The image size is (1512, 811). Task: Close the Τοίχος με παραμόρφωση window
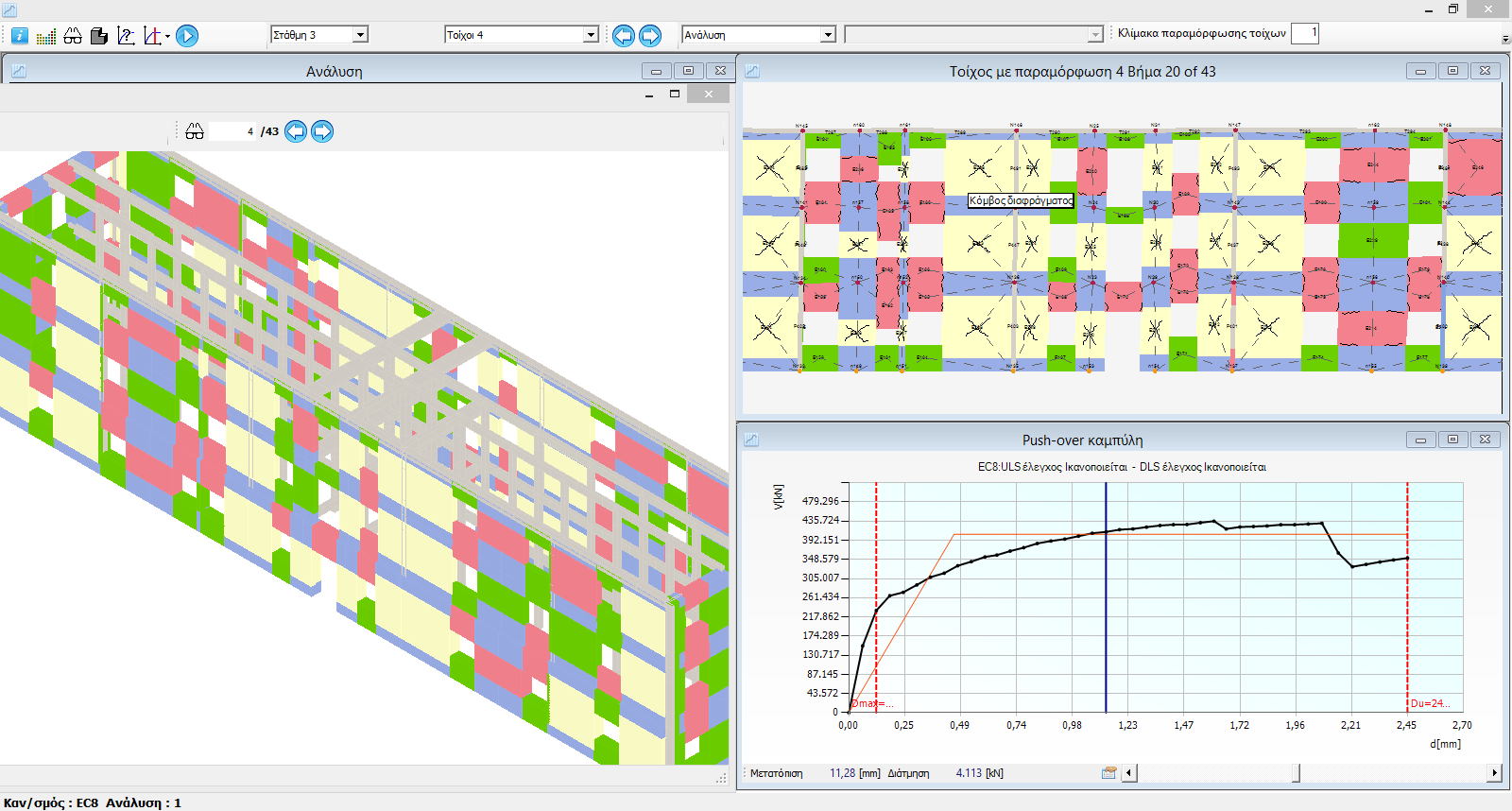tap(1485, 71)
